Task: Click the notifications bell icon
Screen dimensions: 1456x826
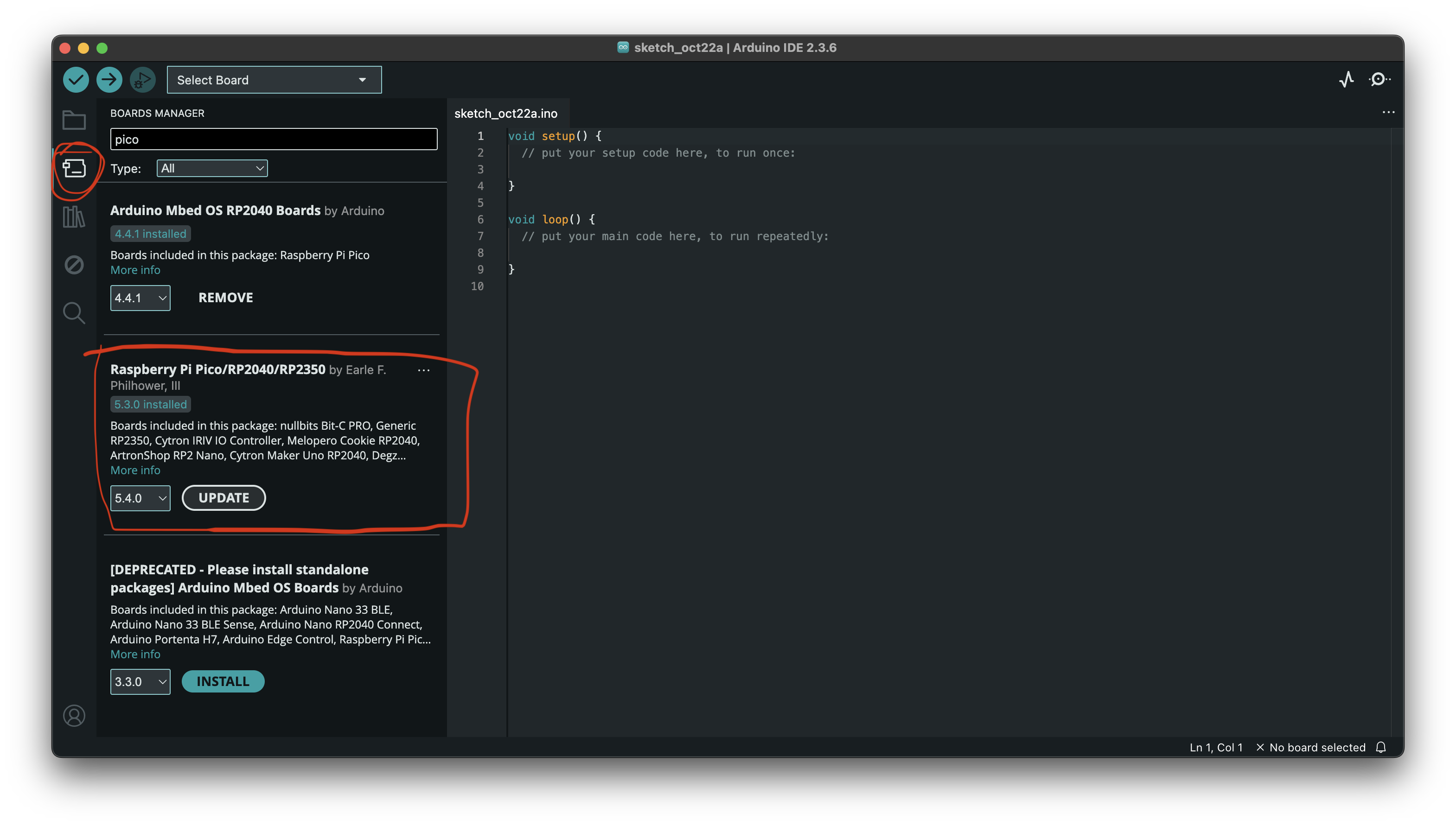Action: point(1381,747)
